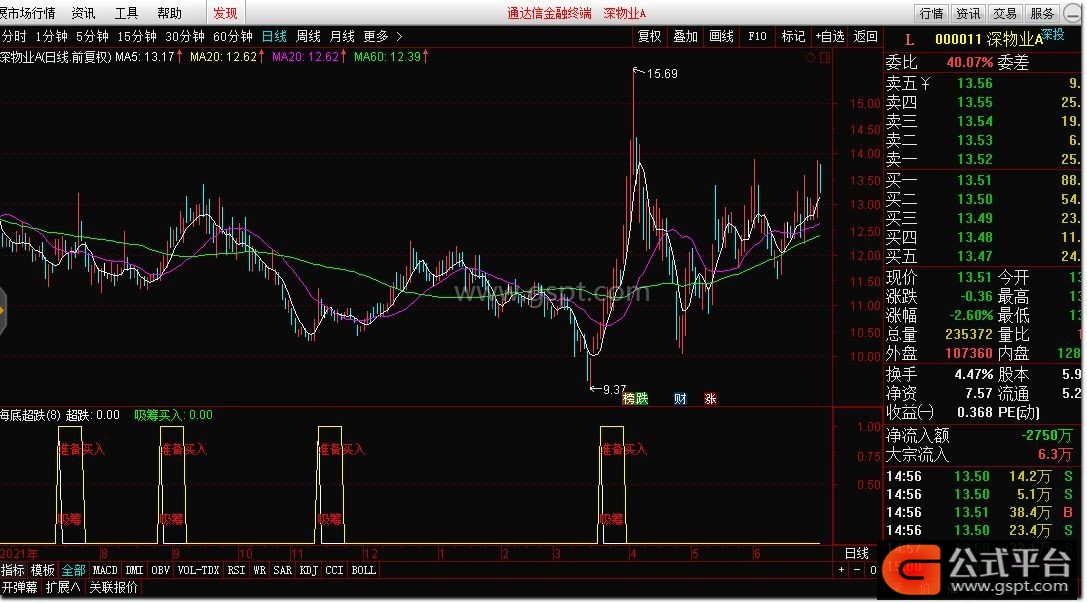This screenshot has width=1087, height=603.
Task: Open the 发现 tab in the menu bar
Action: [x=225, y=13]
